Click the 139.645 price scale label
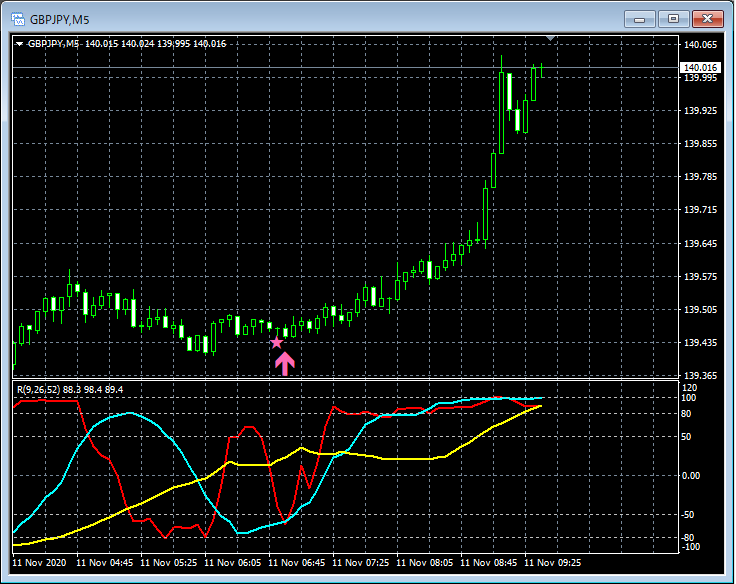736x584 pixels. (700, 243)
